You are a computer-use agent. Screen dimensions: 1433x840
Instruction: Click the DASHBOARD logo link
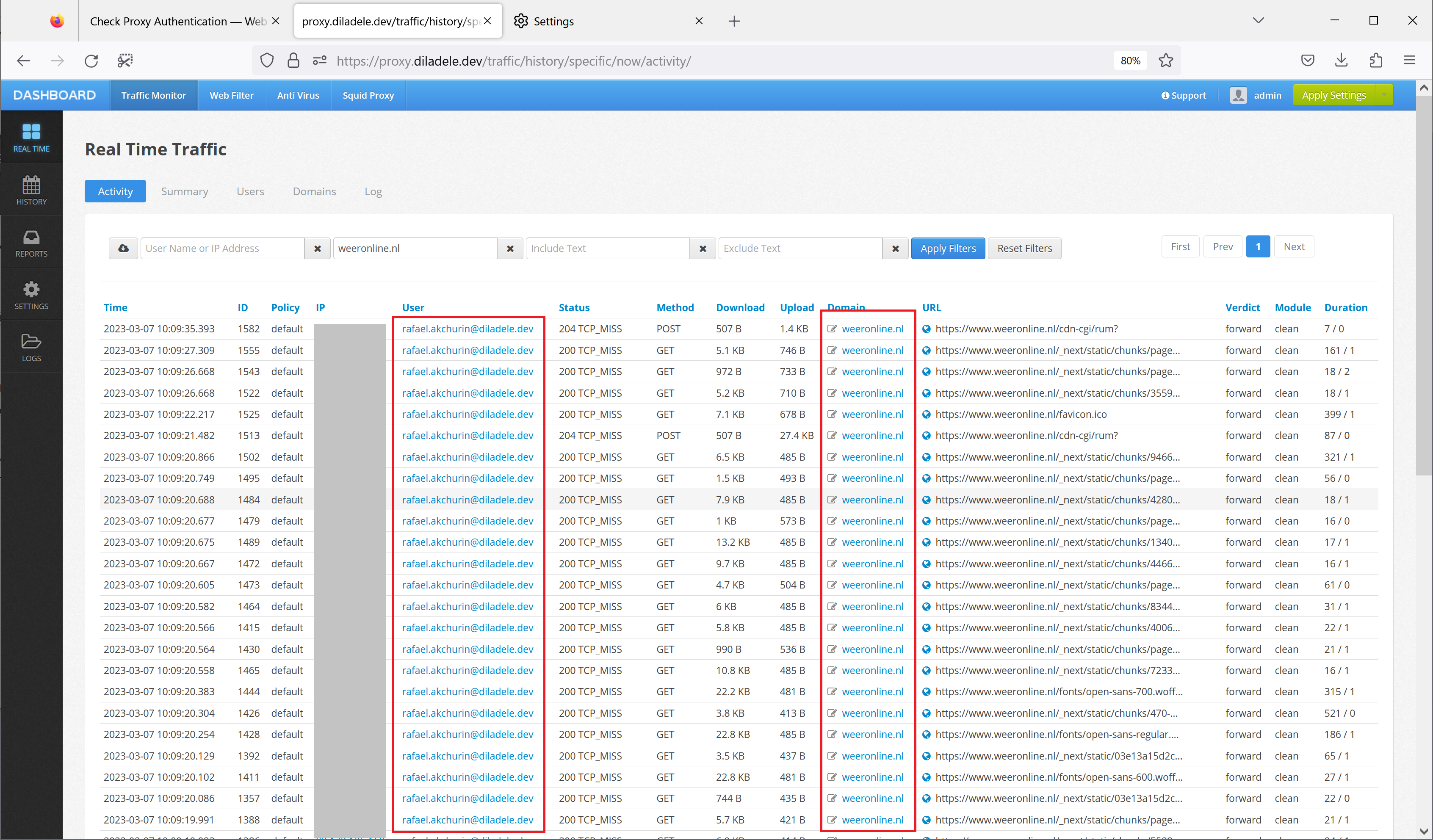pos(55,95)
